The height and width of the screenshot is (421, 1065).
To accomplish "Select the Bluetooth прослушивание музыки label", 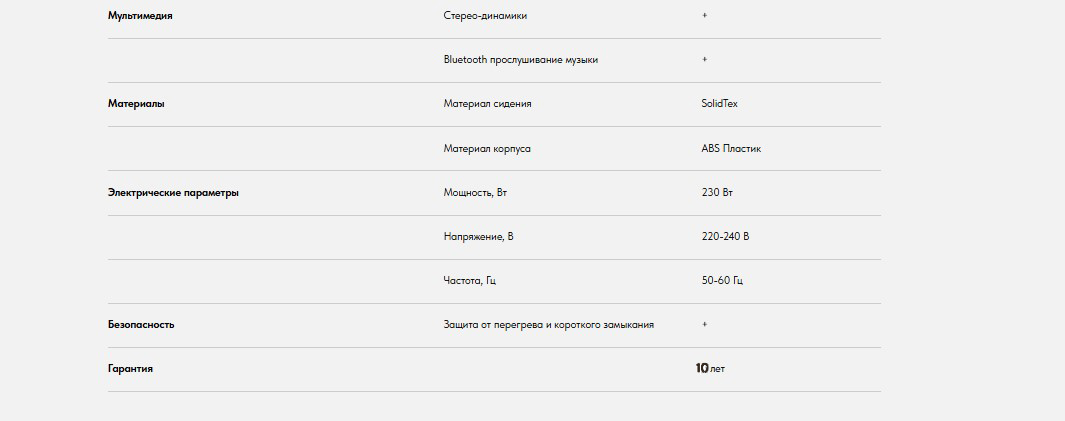I will point(520,60).
